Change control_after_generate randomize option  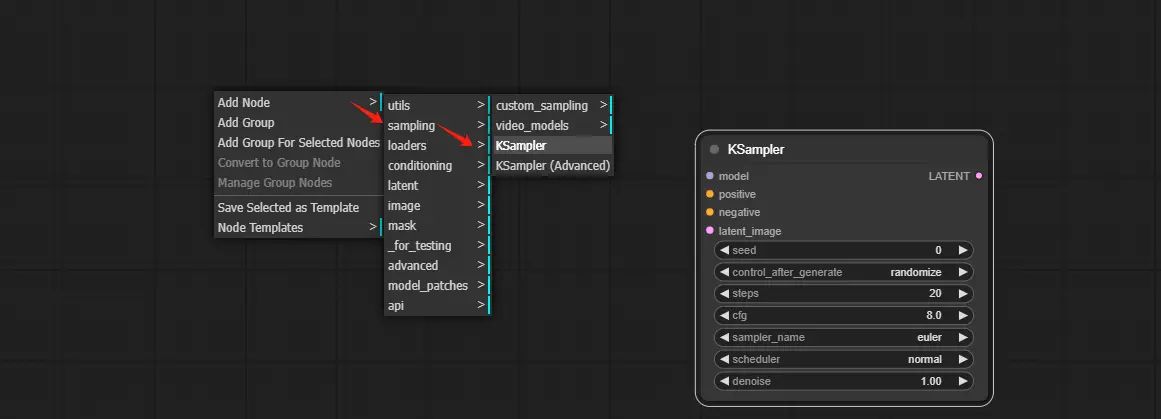tap(843, 272)
